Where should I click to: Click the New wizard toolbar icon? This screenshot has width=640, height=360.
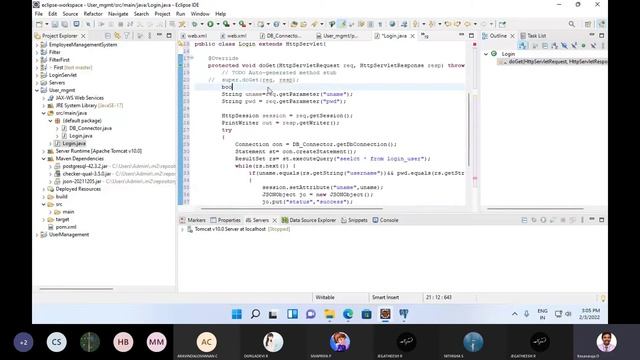click(39, 24)
